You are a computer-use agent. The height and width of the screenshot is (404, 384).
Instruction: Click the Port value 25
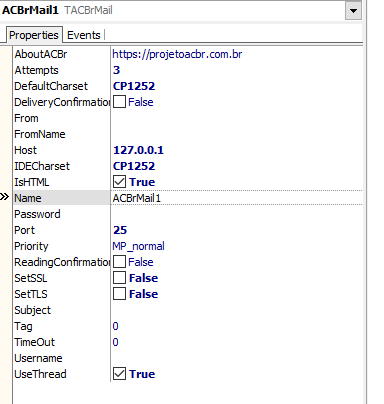coord(120,230)
